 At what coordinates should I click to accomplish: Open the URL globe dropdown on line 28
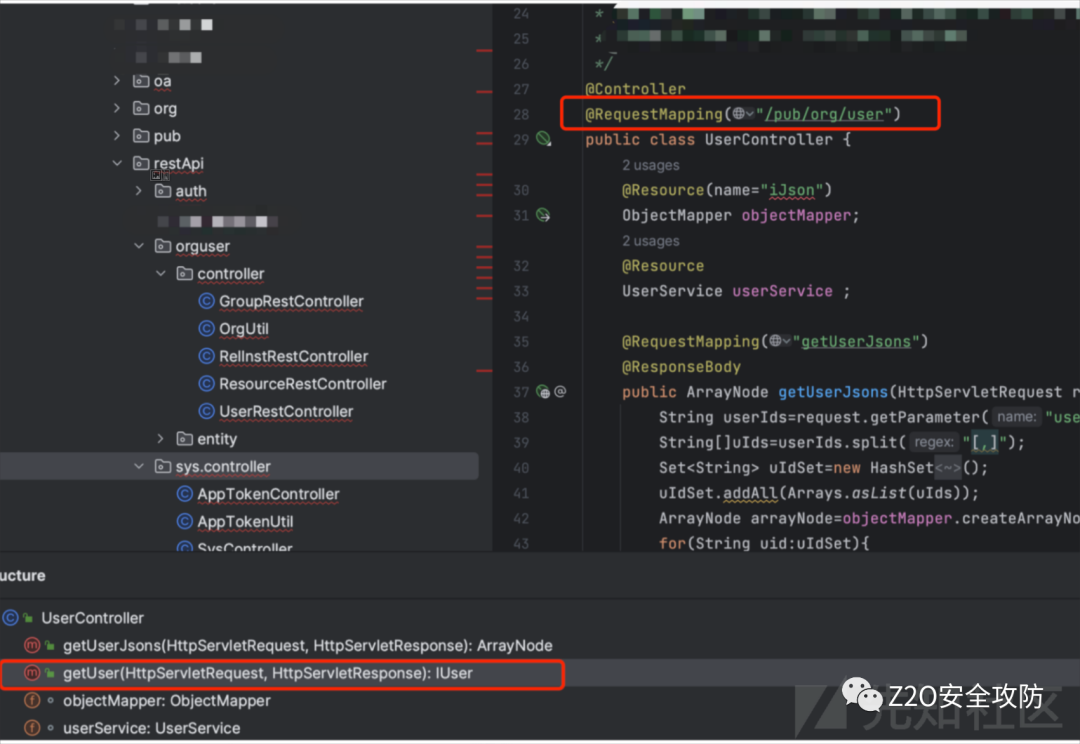[x=742, y=114]
